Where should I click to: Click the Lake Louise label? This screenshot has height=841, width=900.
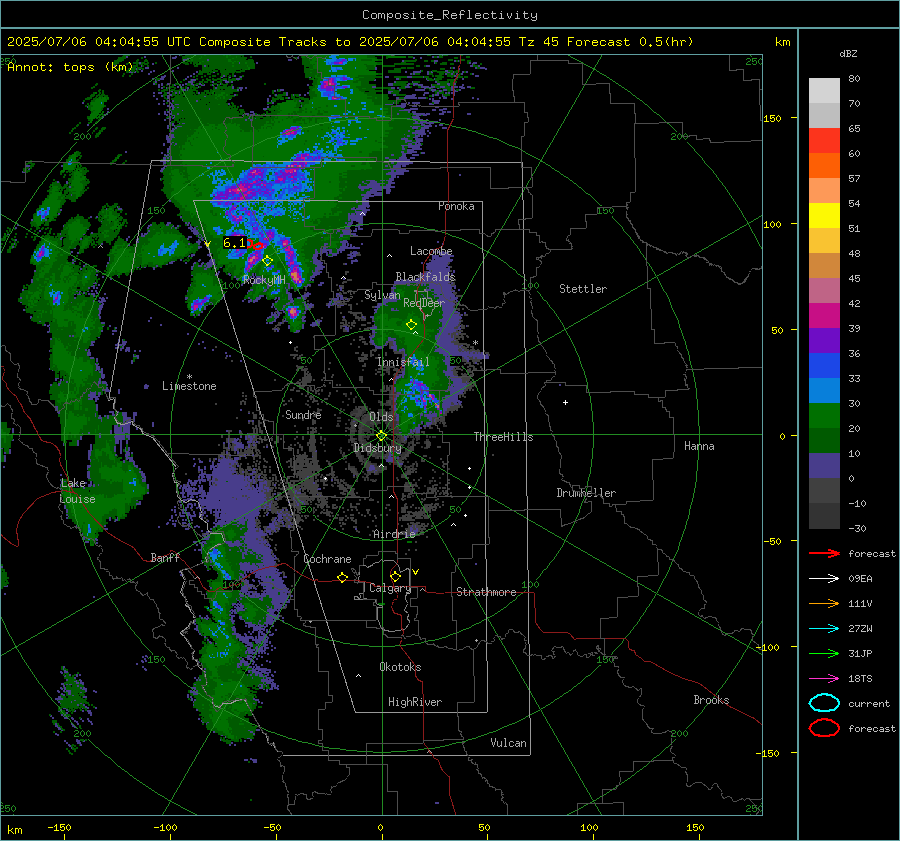(77, 491)
